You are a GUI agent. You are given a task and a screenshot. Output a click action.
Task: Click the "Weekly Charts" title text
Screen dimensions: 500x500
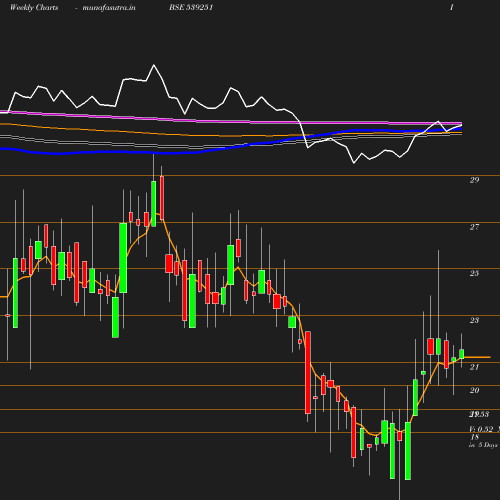(x=34, y=7)
